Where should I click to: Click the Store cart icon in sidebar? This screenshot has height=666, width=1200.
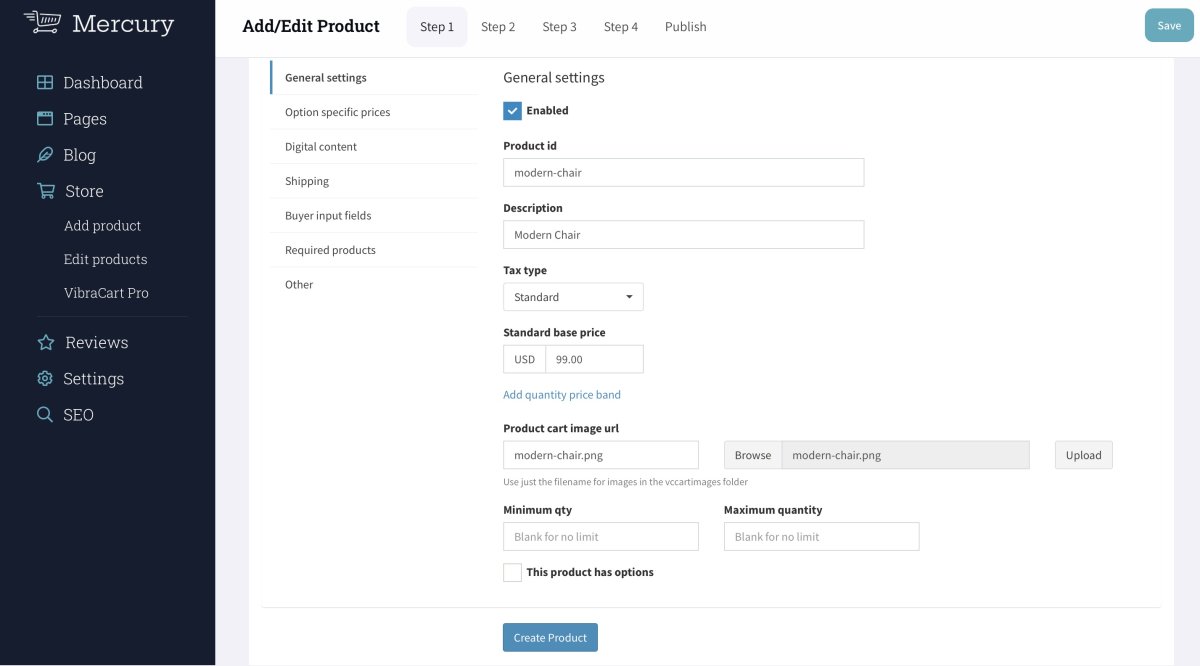pos(45,191)
